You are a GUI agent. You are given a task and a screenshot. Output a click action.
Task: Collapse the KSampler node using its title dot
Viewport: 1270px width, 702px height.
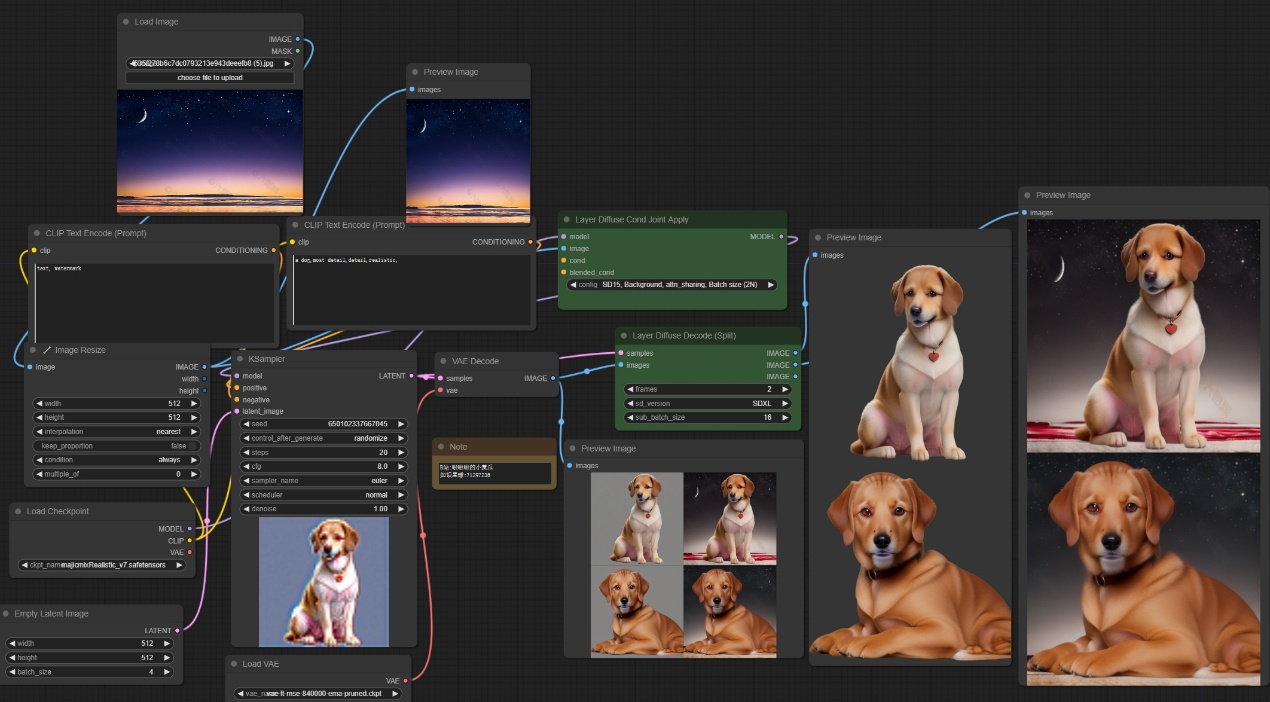coord(239,358)
